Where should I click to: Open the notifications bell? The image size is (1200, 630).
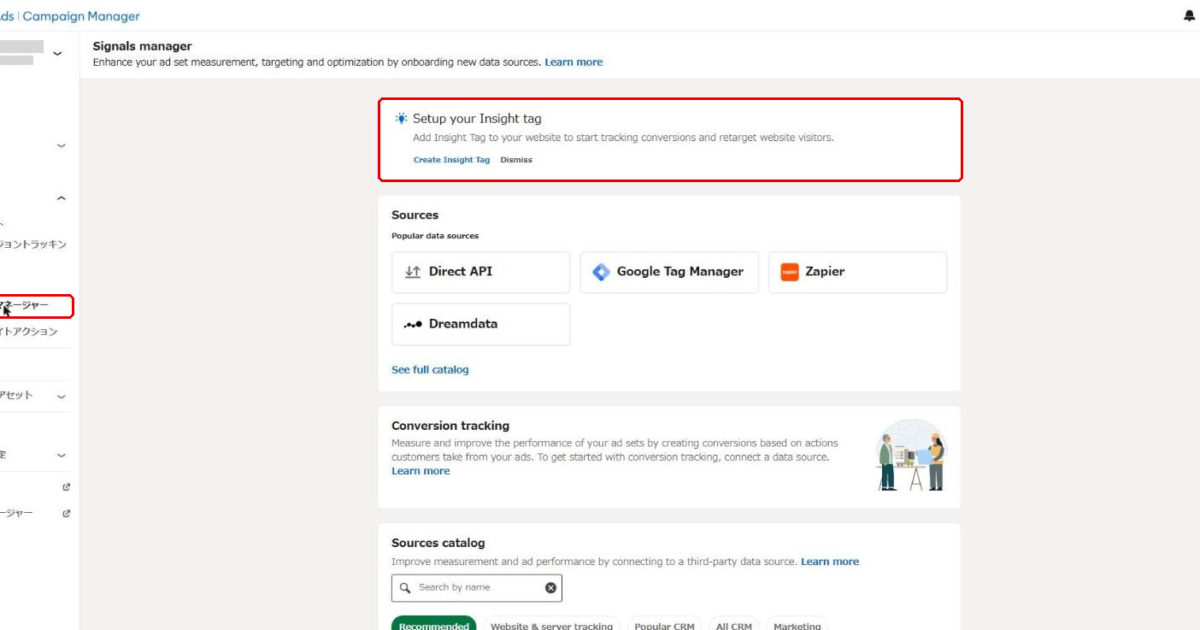[1189, 16]
